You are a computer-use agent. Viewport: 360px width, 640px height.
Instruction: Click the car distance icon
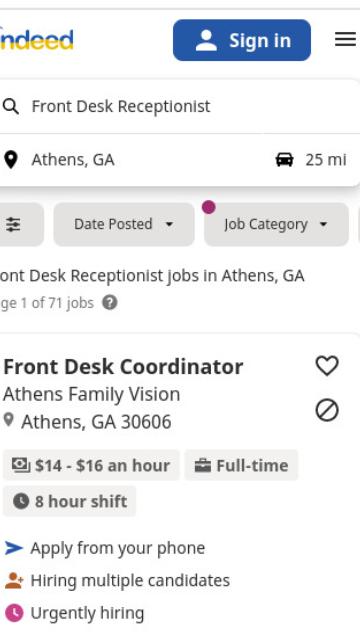click(284, 160)
